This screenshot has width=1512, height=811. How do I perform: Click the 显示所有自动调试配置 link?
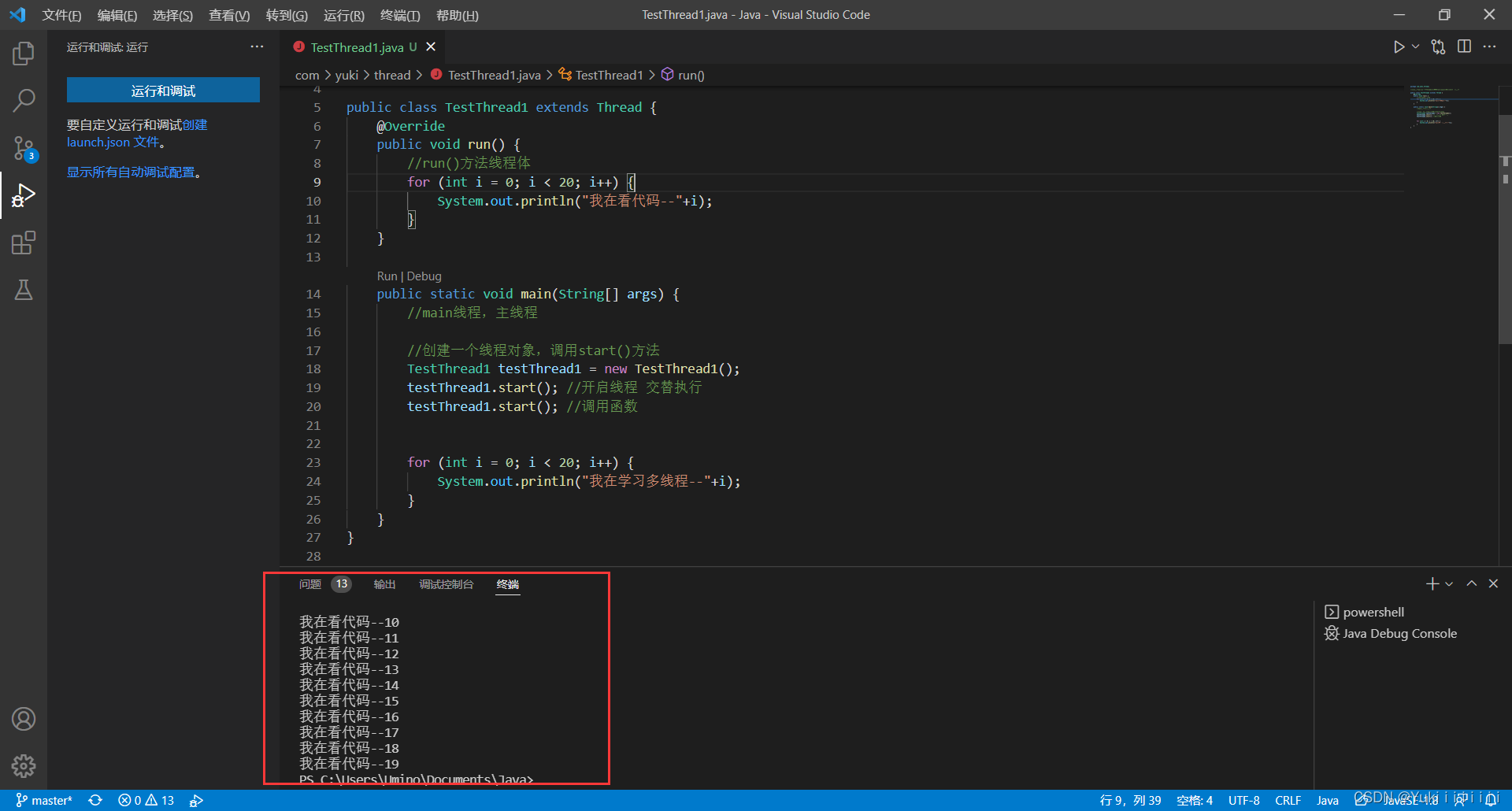pyautogui.click(x=131, y=172)
